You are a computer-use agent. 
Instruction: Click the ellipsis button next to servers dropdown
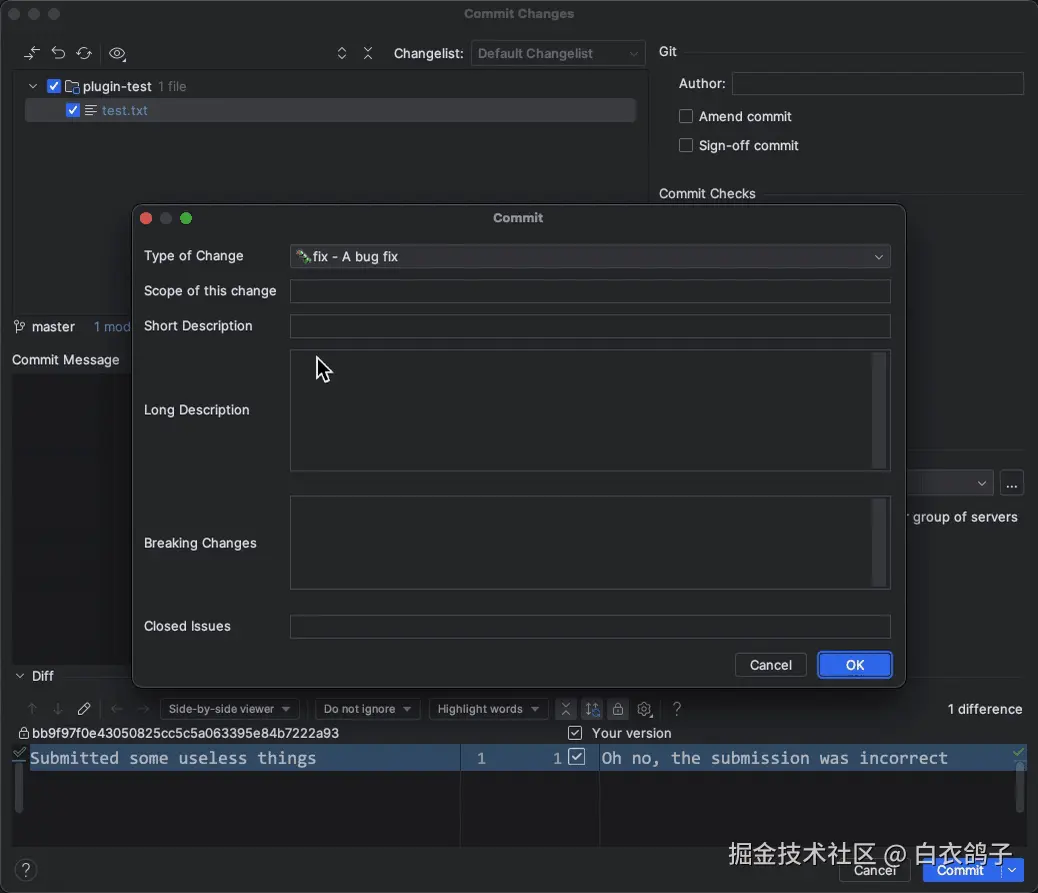coord(1012,483)
